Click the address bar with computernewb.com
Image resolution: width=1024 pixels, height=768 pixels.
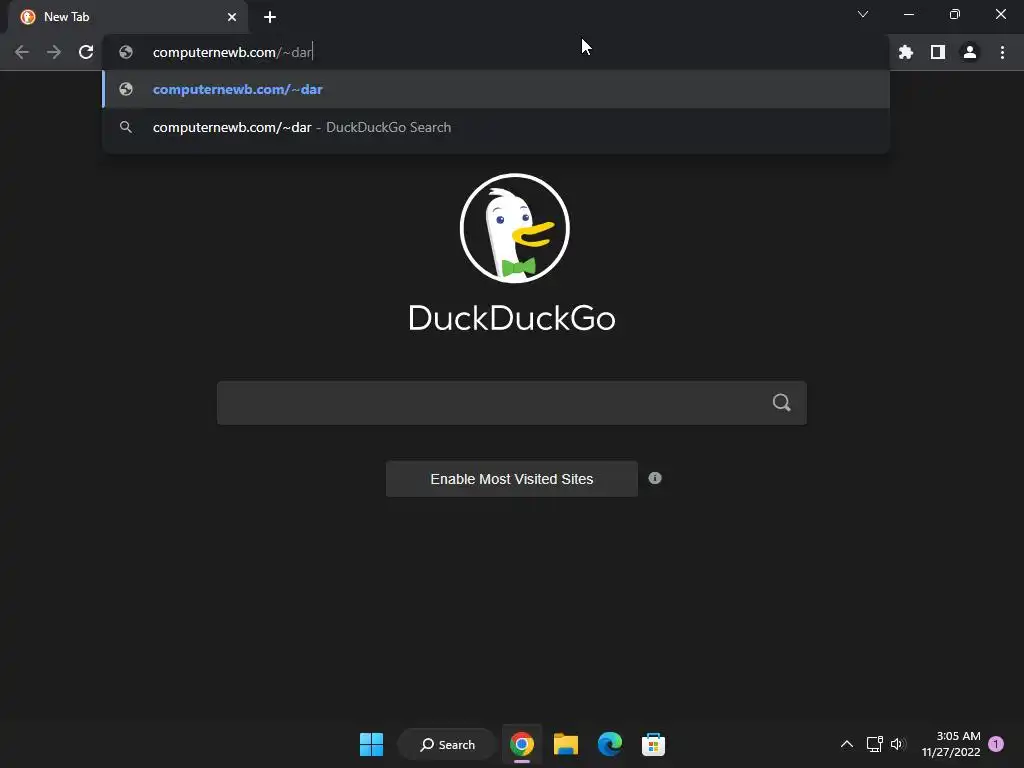(x=496, y=52)
